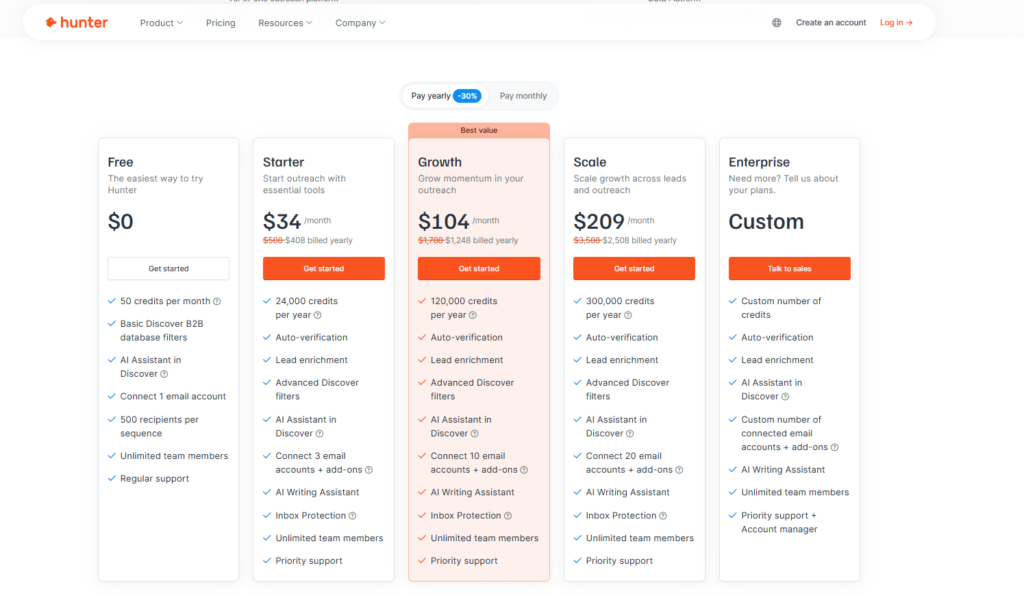The width and height of the screenshot is (1024, 596).
Task: Click the Starter plan heading
Action: pos(283,162)
